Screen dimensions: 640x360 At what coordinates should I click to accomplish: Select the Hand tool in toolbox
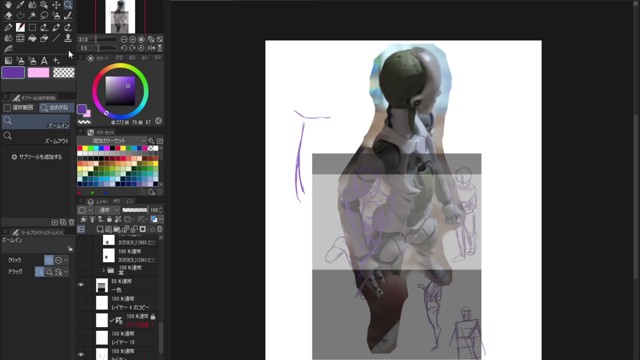pos(8,5)
